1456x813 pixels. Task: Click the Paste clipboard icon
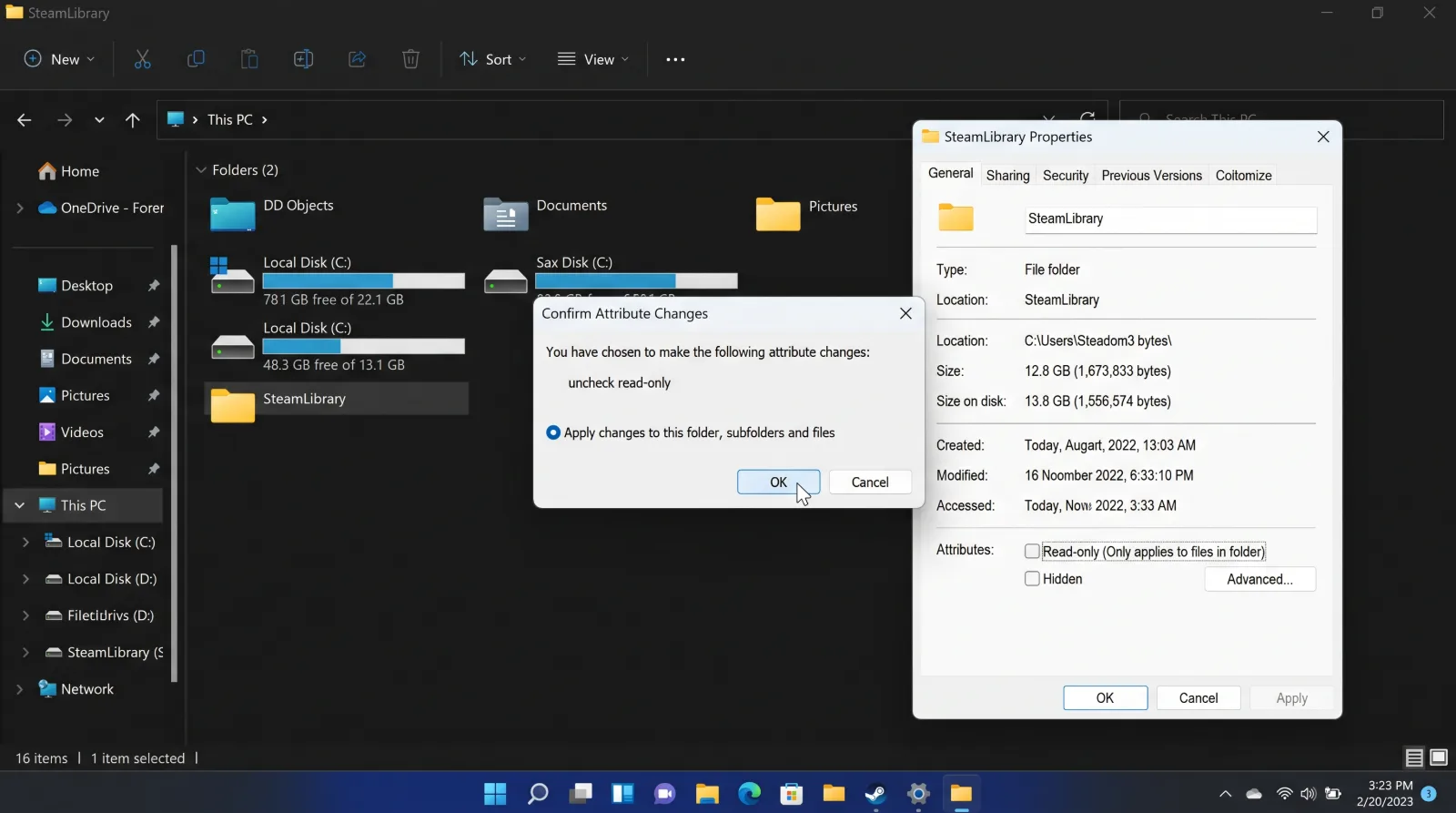pyautogui.click(x=249, y=59)
